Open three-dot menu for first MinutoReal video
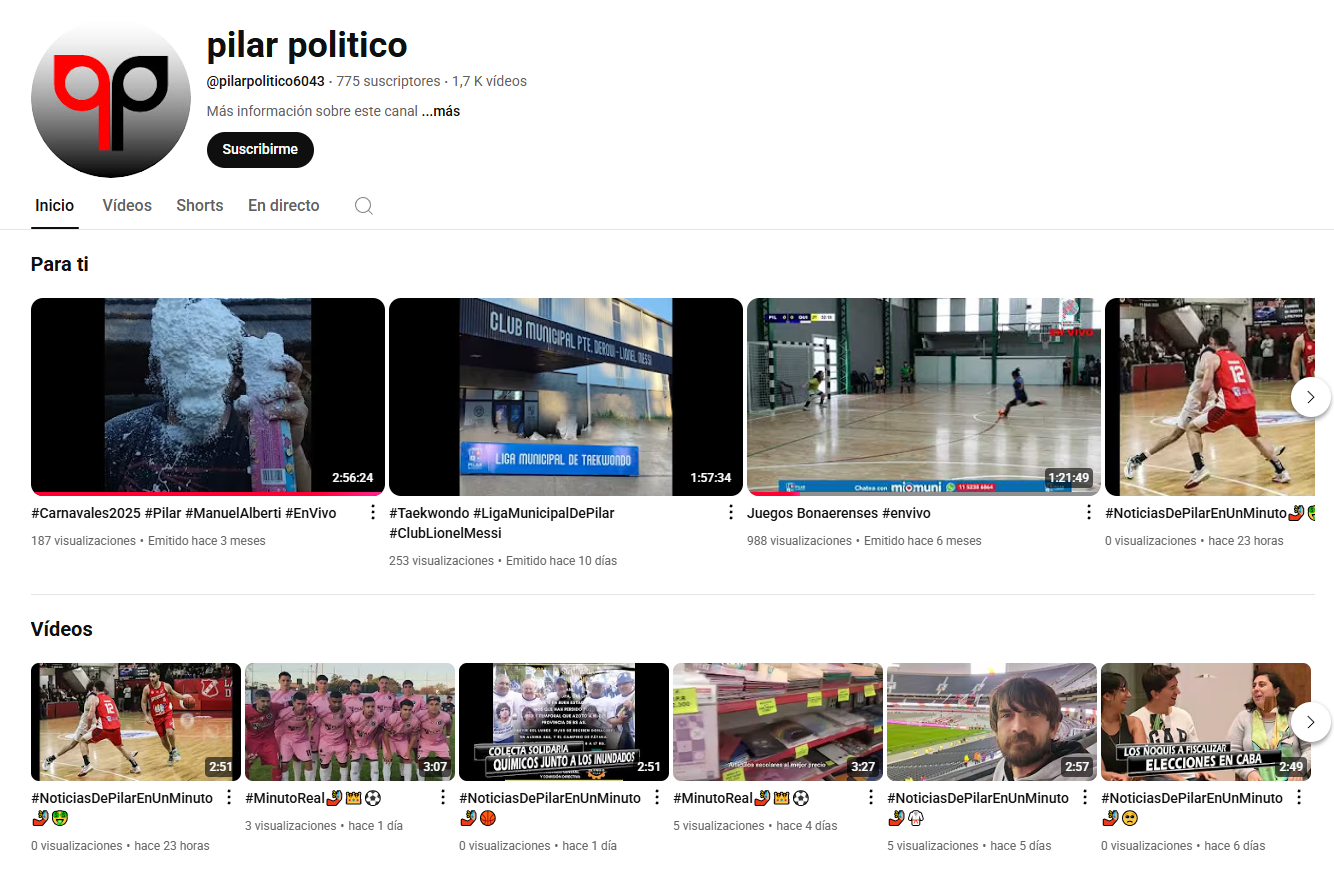 (x=443, y=798)
